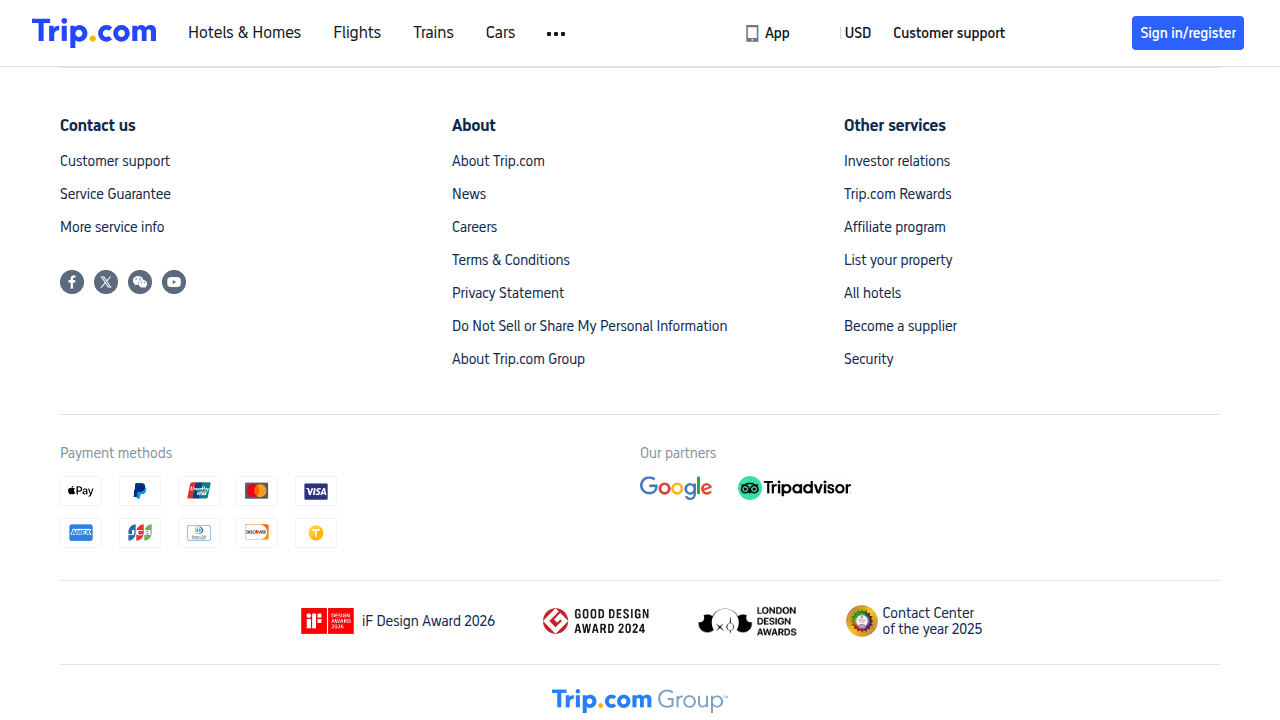Click the Apple Pay payment icon
The image size is (1280, 720).
[x=81, y=491]
